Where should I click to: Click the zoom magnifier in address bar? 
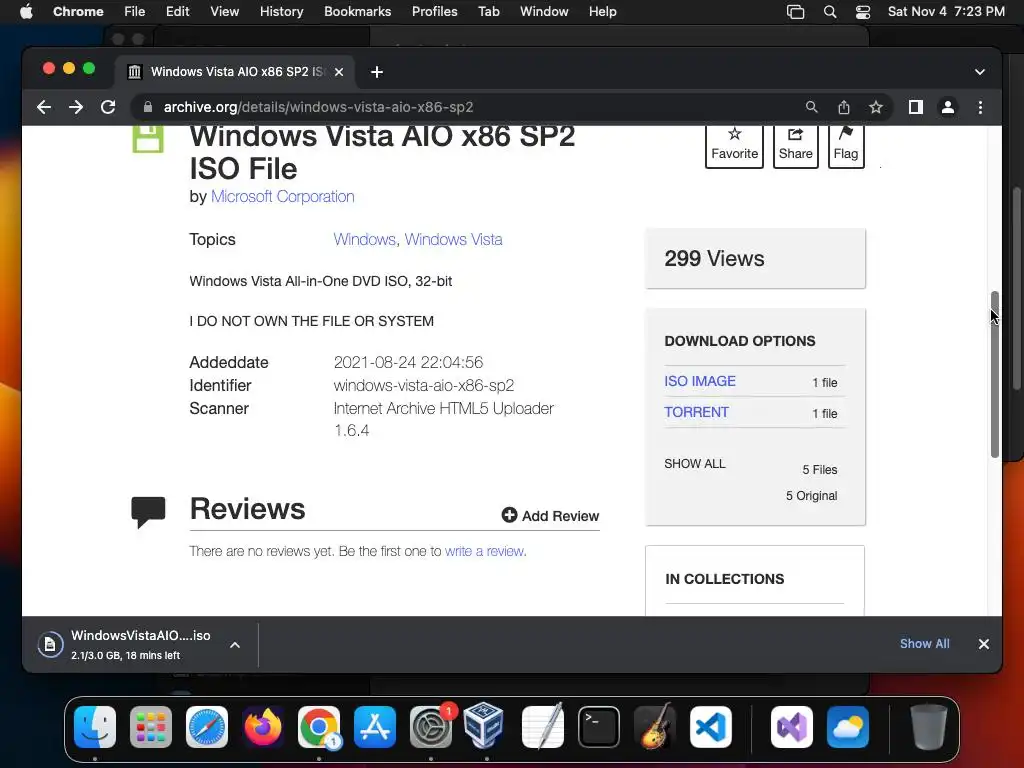[811, 107]
